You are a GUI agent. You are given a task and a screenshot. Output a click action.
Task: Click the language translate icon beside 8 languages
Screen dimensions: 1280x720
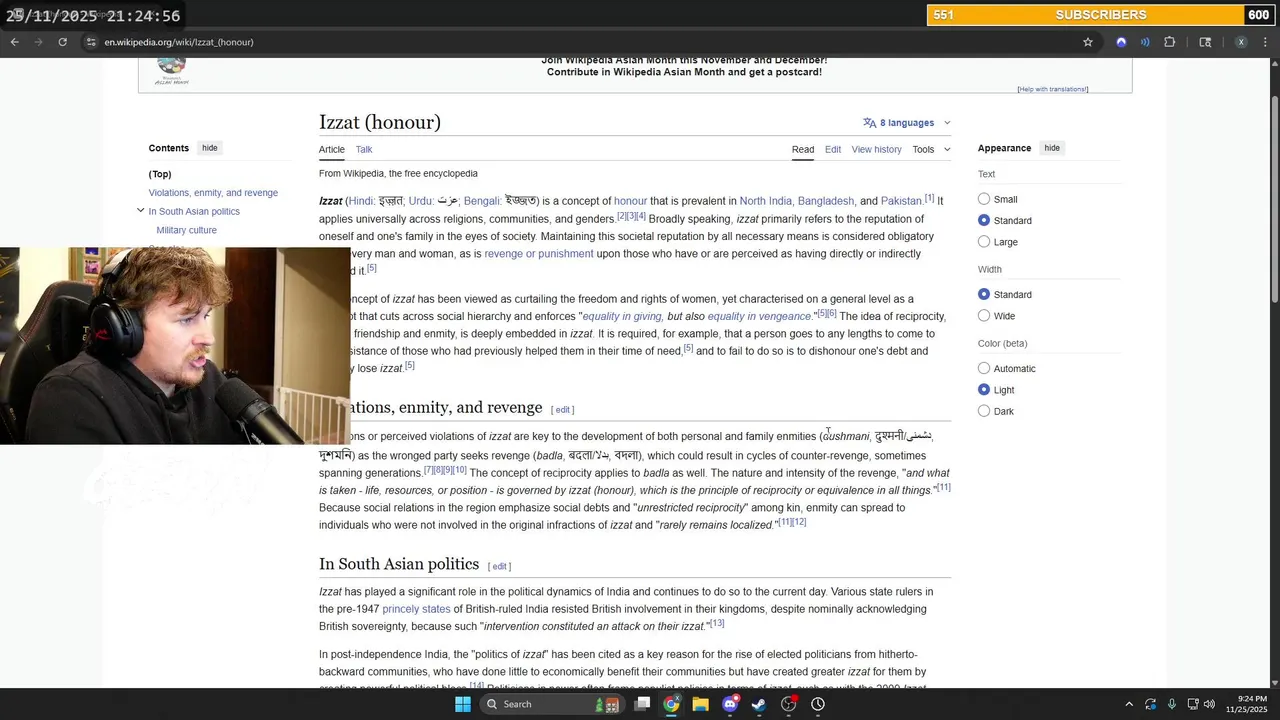pyautogui.click(x=869, y=123)
